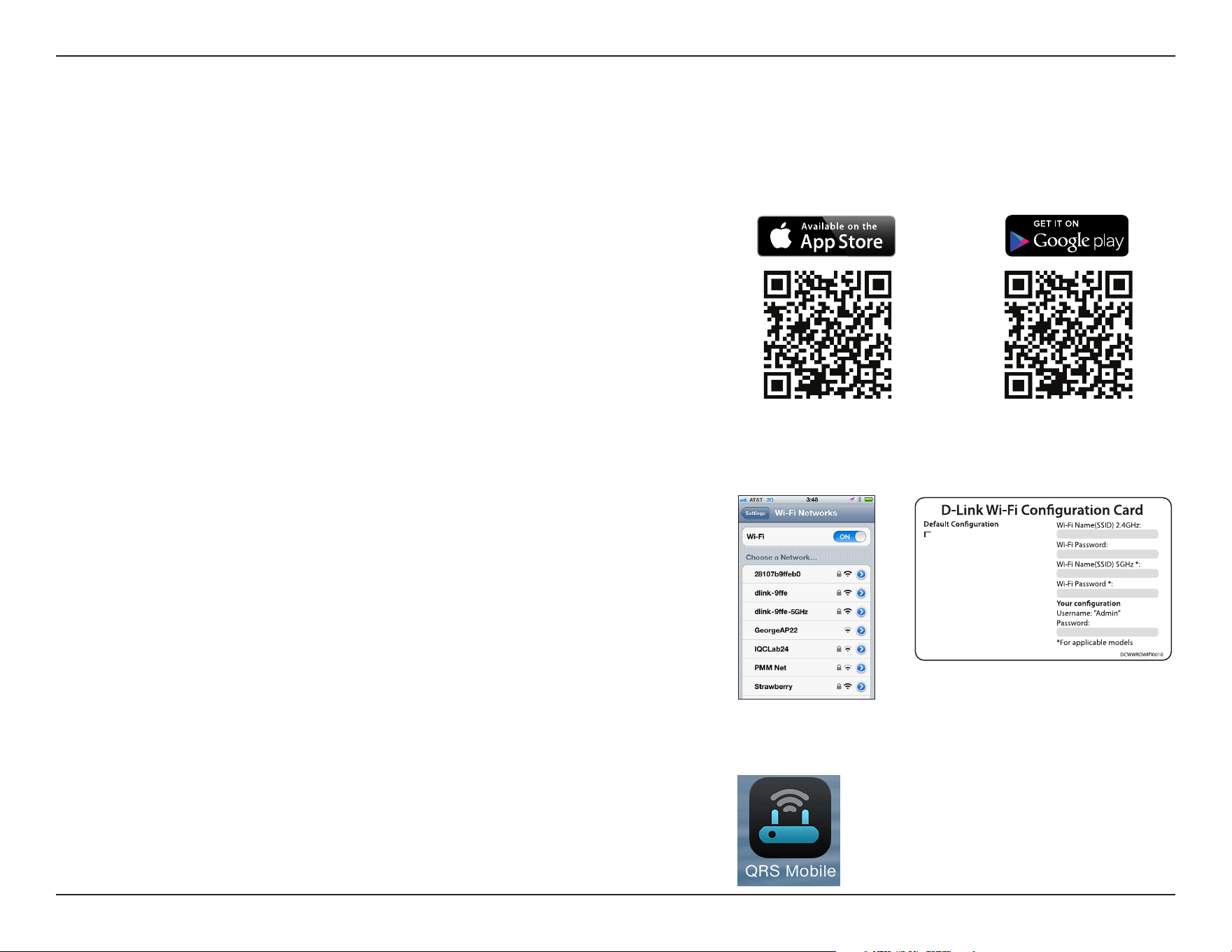Click the lock icon beside dlink-9ffe
Screen dimensions: 1232x952
(839, 593)
